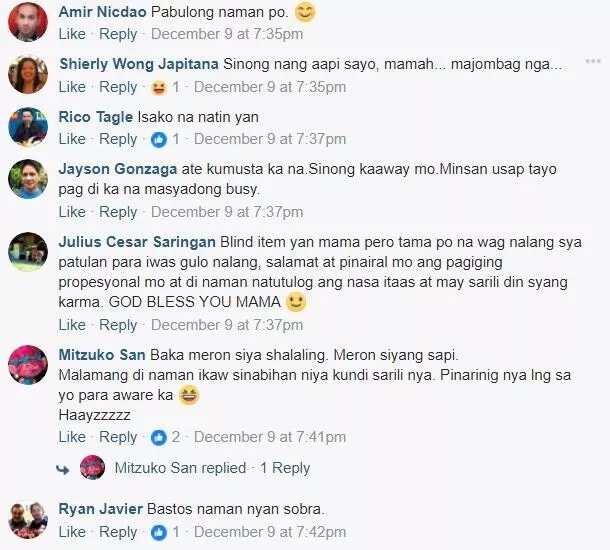Reply to Jayson Gonzaga's comment
The width and height of the screenshot is (610, 550).
point(118,212)
